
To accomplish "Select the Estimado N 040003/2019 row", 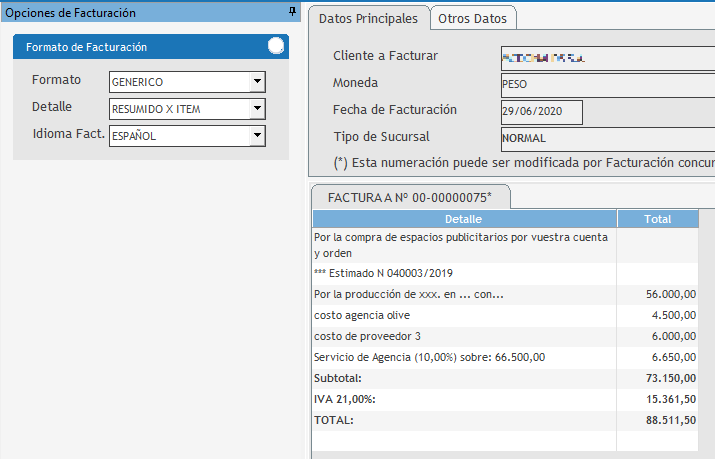I will point(464,272).
